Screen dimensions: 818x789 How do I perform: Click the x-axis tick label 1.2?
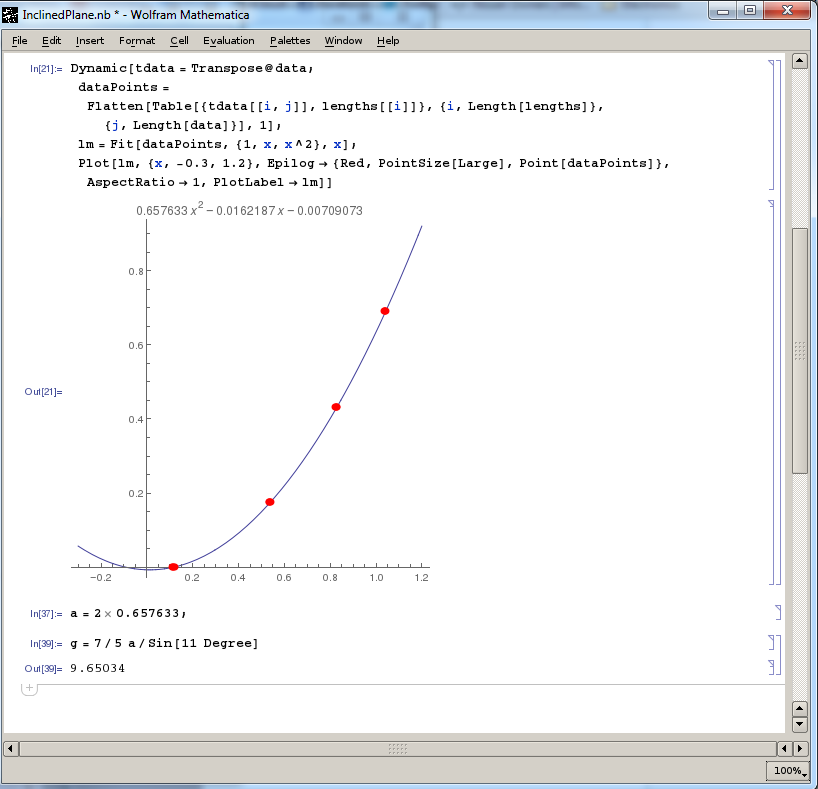pos(422,578)
